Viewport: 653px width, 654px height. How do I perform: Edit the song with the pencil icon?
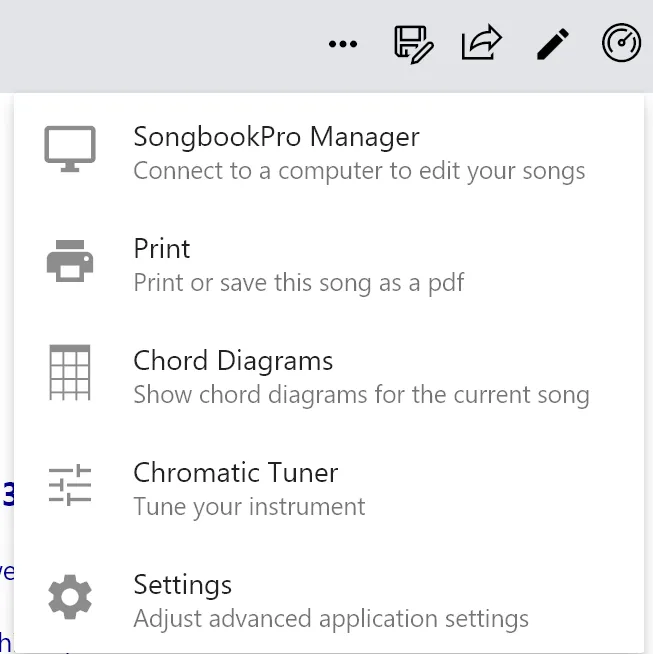tap(553, 44)
